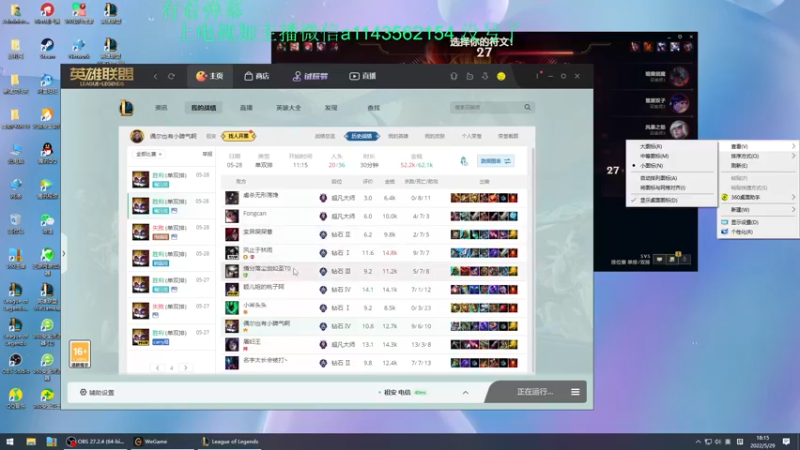Click champion portrait in 小岸头头 row

click(232, 308)
